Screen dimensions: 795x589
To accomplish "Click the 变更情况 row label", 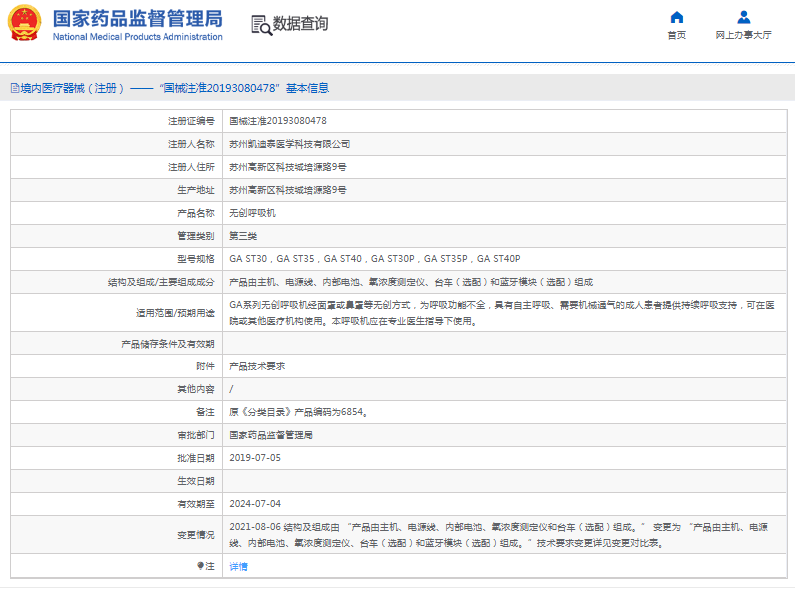I will [x=196, y=535].
